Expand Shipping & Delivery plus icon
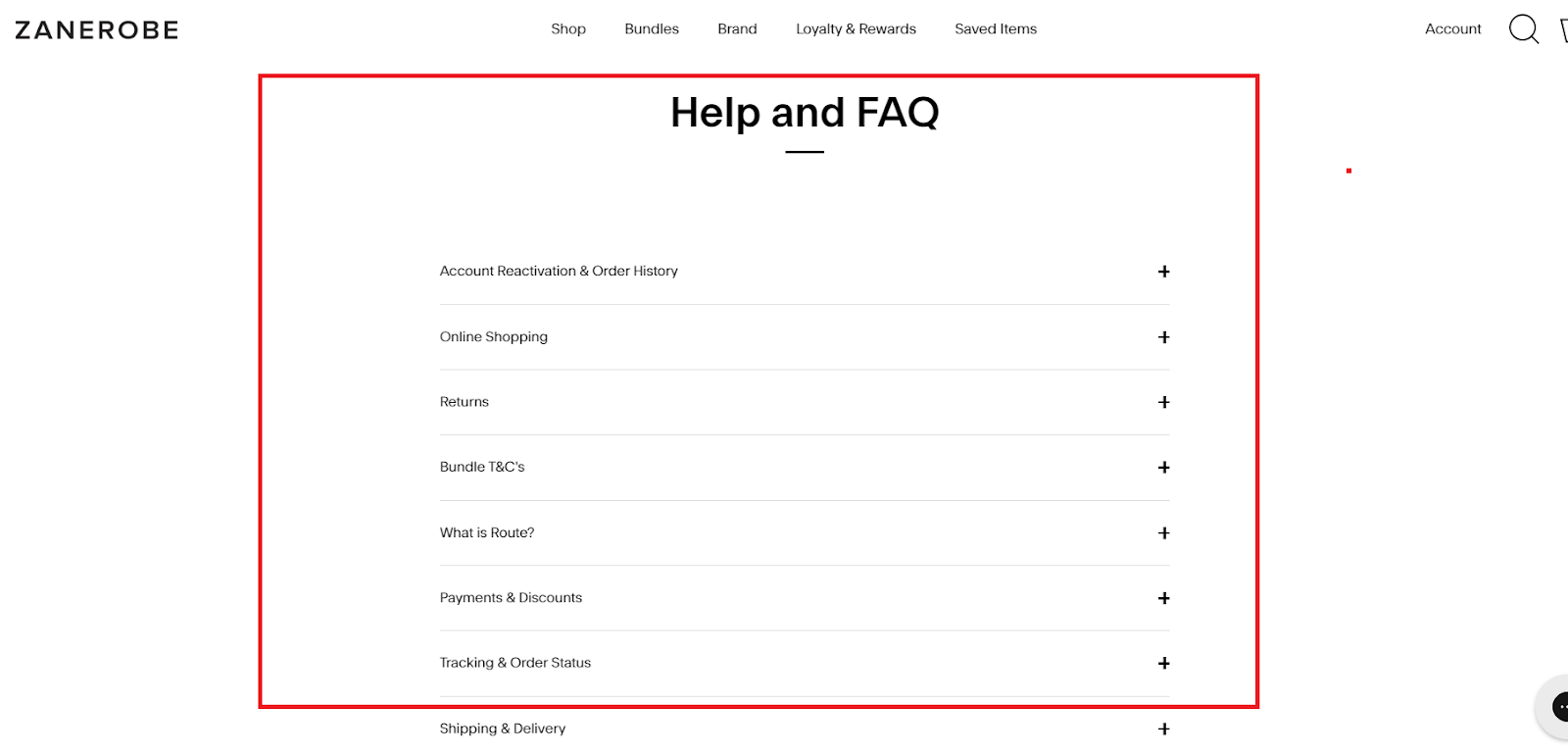The image size is (1568, 754). click(x=1163, y=729)
